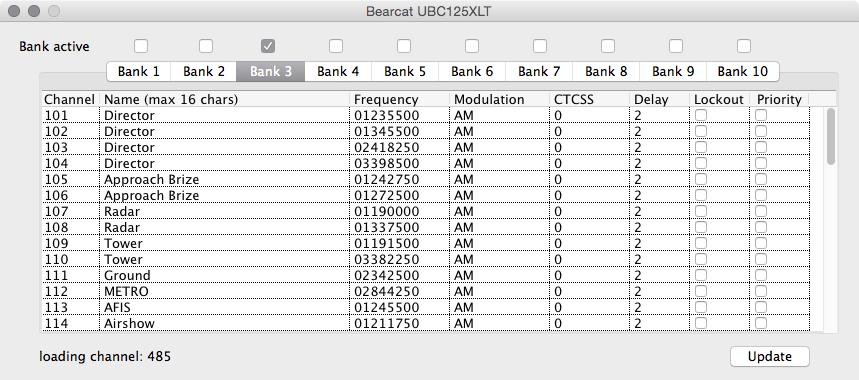The height and width of the screenshot is (380, 859).
Task: Click the Channel column header
Action: click(71, 99)
